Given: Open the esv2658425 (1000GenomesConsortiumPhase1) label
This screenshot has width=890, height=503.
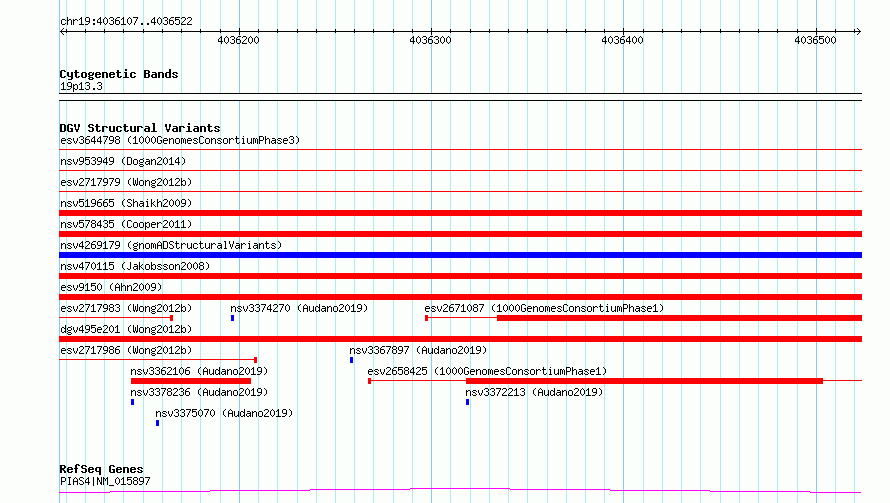Looking at the screenshot, I should [487, 371].
